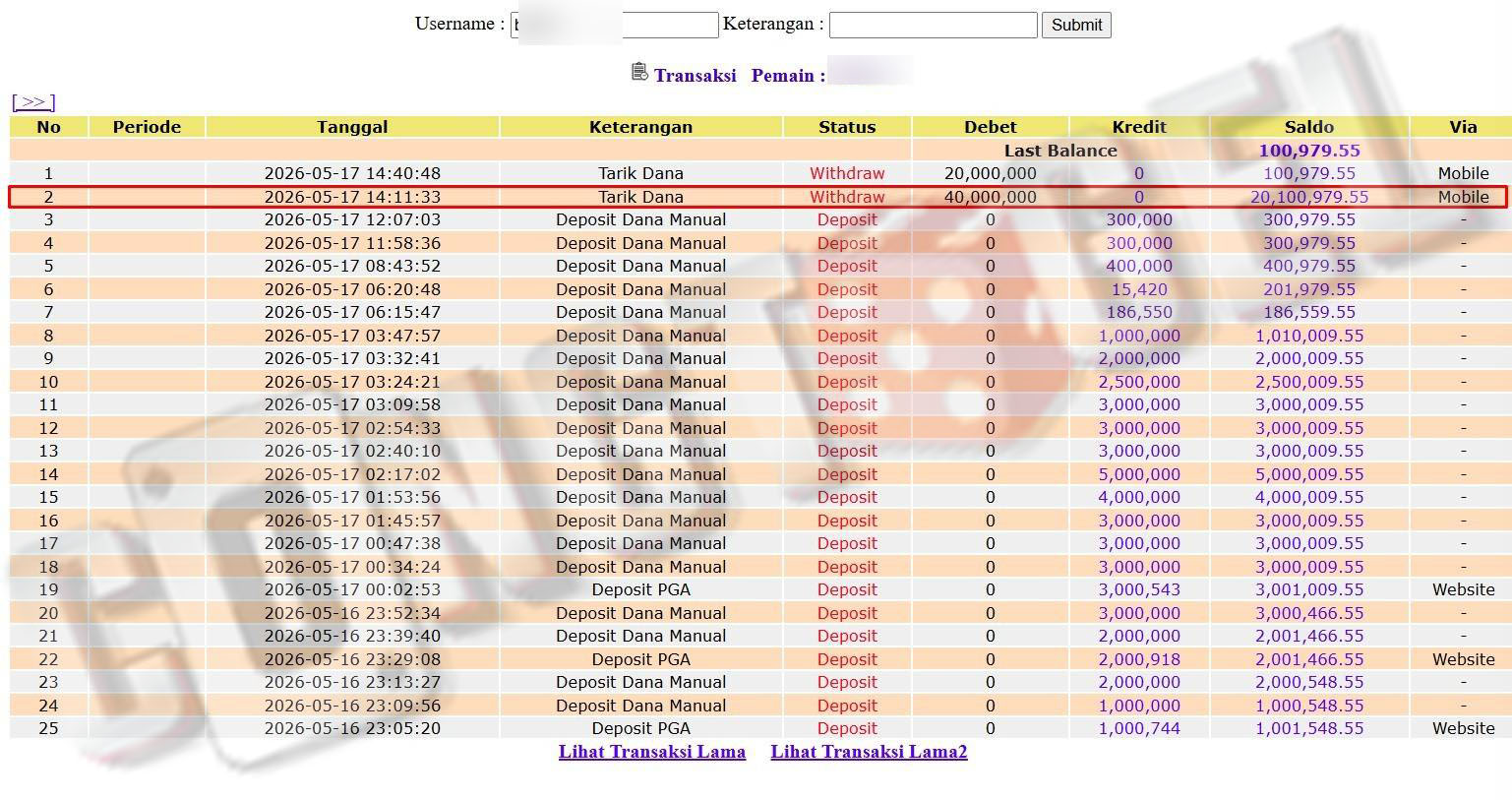Open the Lihat Transaksi Lama2 link
The width and height of the screenshot is (1512, 800).
click(x=869, y=752)
